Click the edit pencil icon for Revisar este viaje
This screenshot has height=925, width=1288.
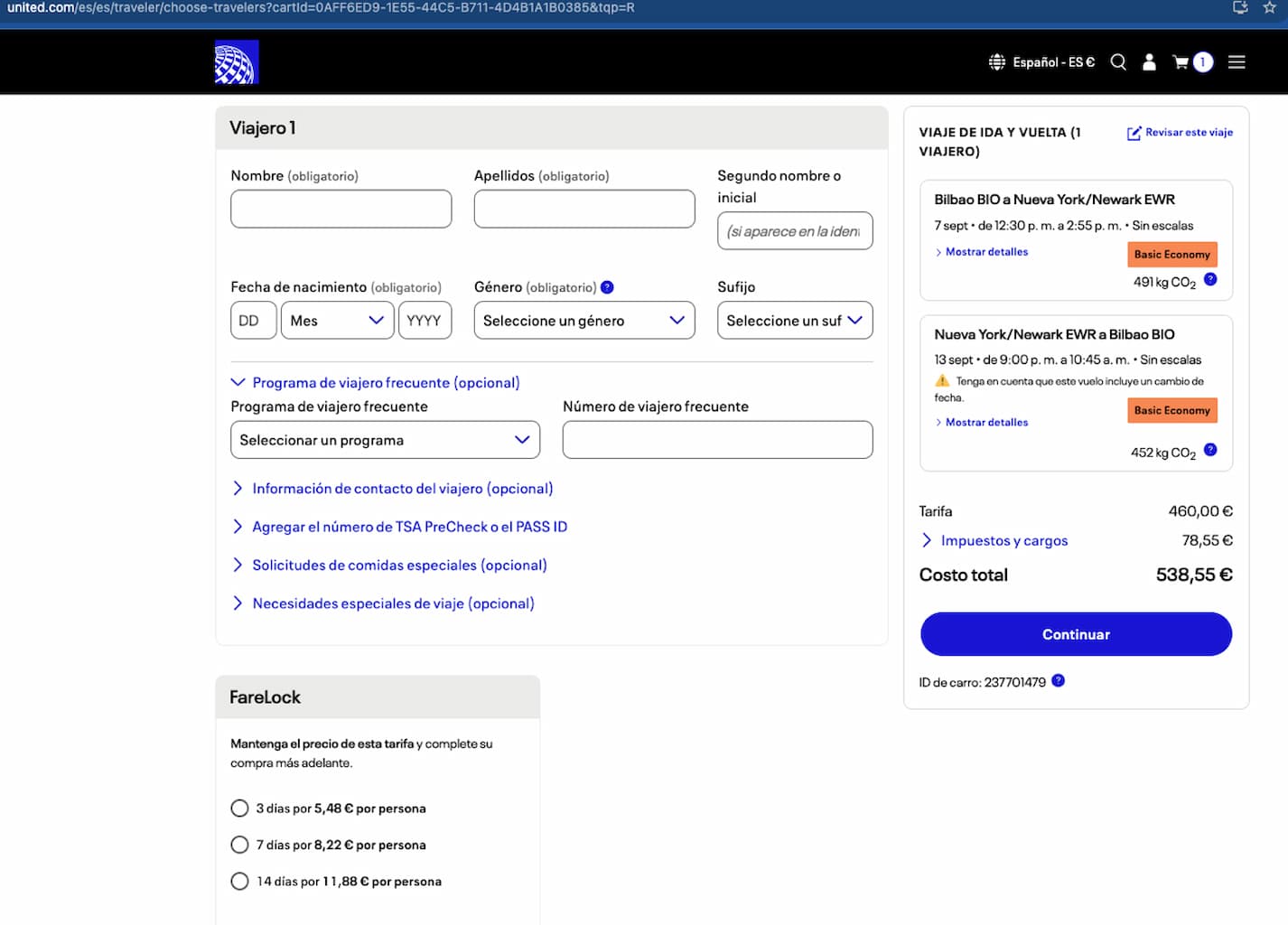tap(1134, 133)
